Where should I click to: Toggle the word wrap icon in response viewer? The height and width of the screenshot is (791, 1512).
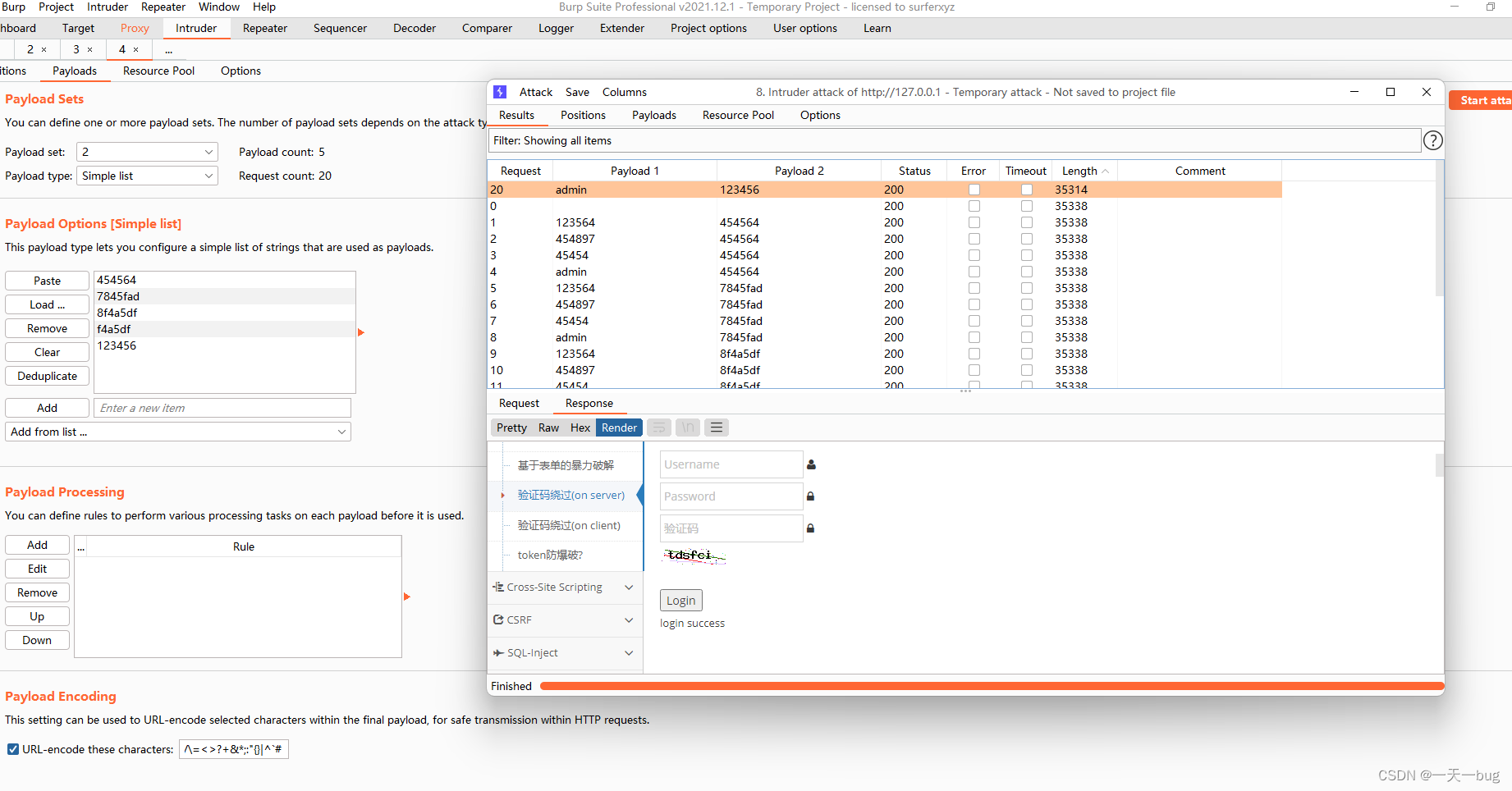(x=659, y=428)
